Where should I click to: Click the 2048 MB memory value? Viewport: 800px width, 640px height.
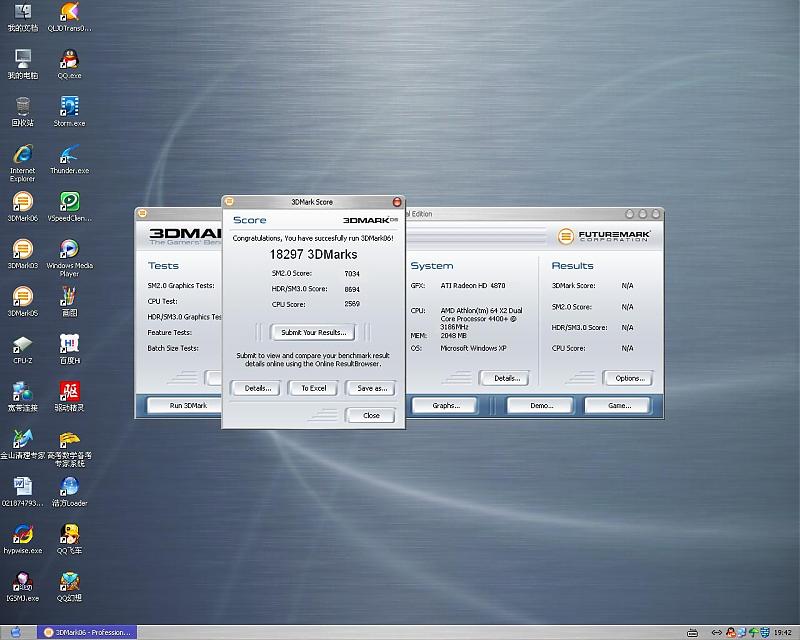454,335
